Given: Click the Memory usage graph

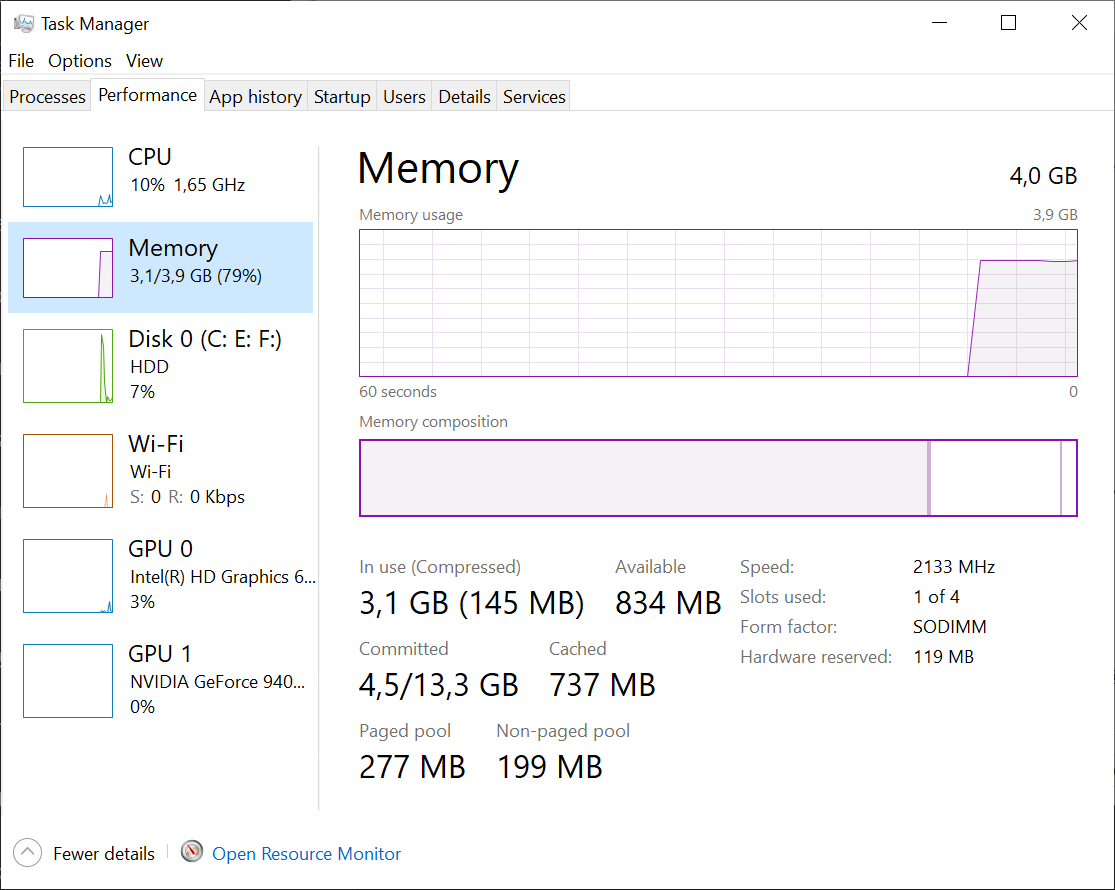Looking at the screenshot, I should click(x=718, y=303).
